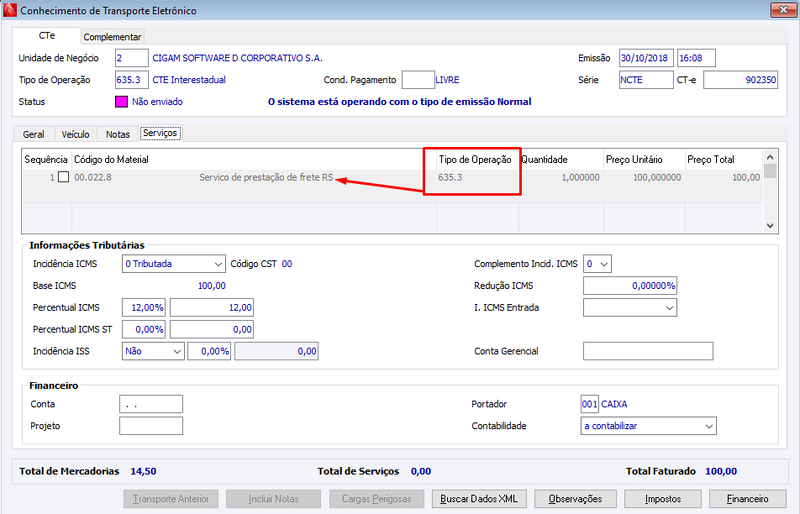Expand the Contabilidade dropdown
Screen dimensions: 800x514
pyautogui.click(x=709, y=426)
